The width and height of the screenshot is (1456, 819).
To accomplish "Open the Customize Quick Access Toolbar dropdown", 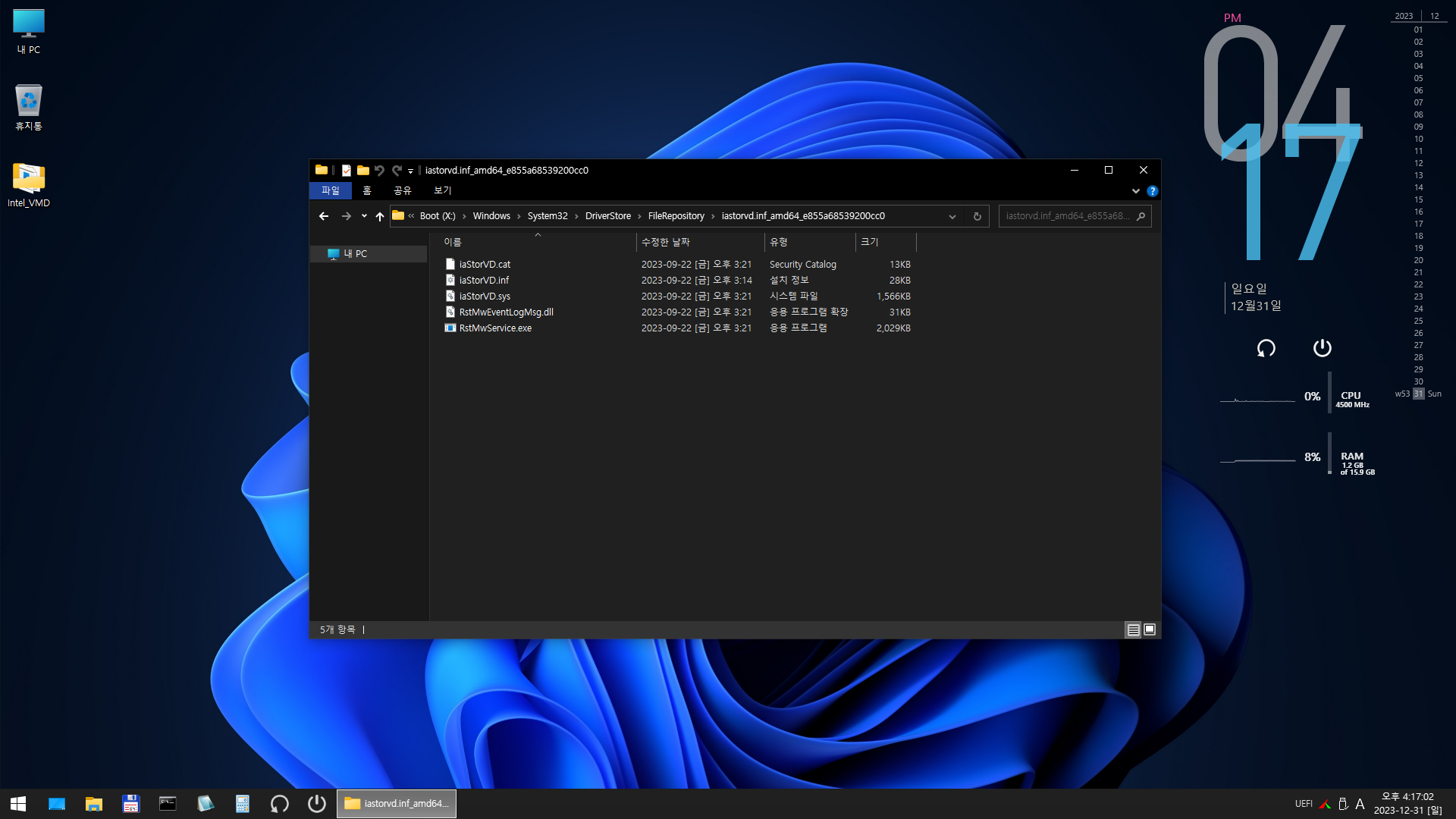I will click(410, 171).
